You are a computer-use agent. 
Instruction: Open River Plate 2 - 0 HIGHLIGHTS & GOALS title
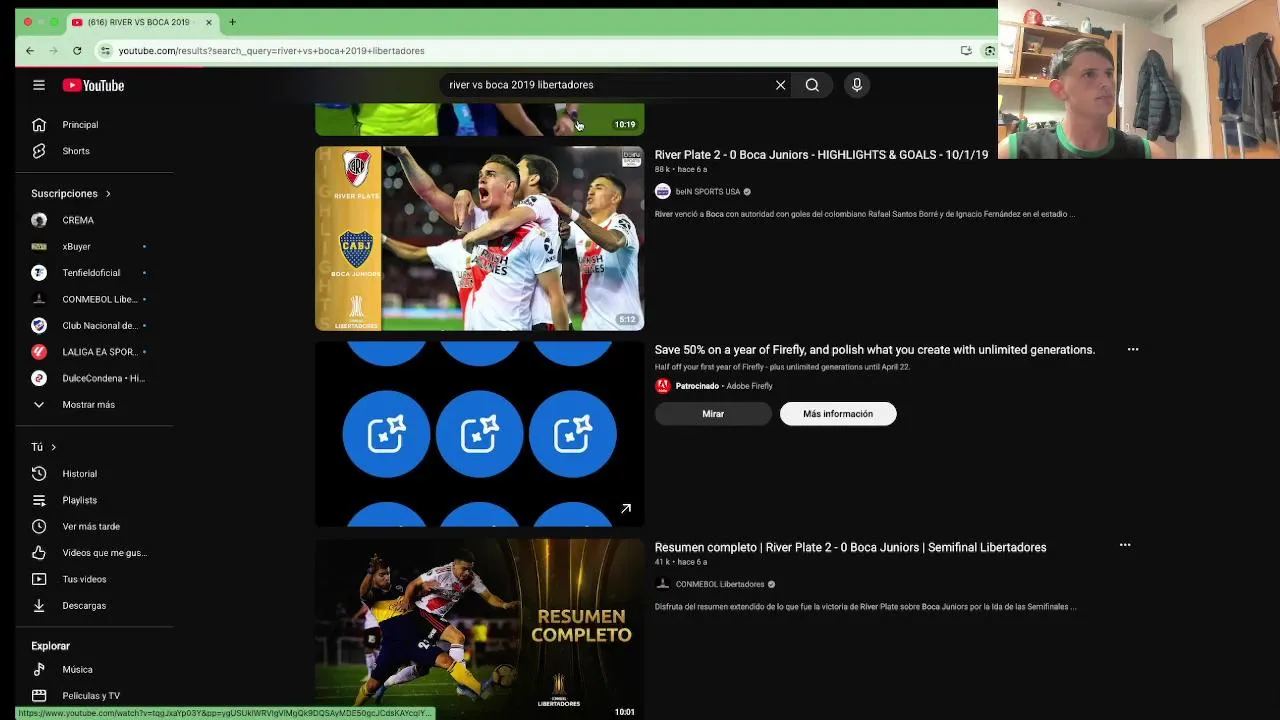click(821, 155)
